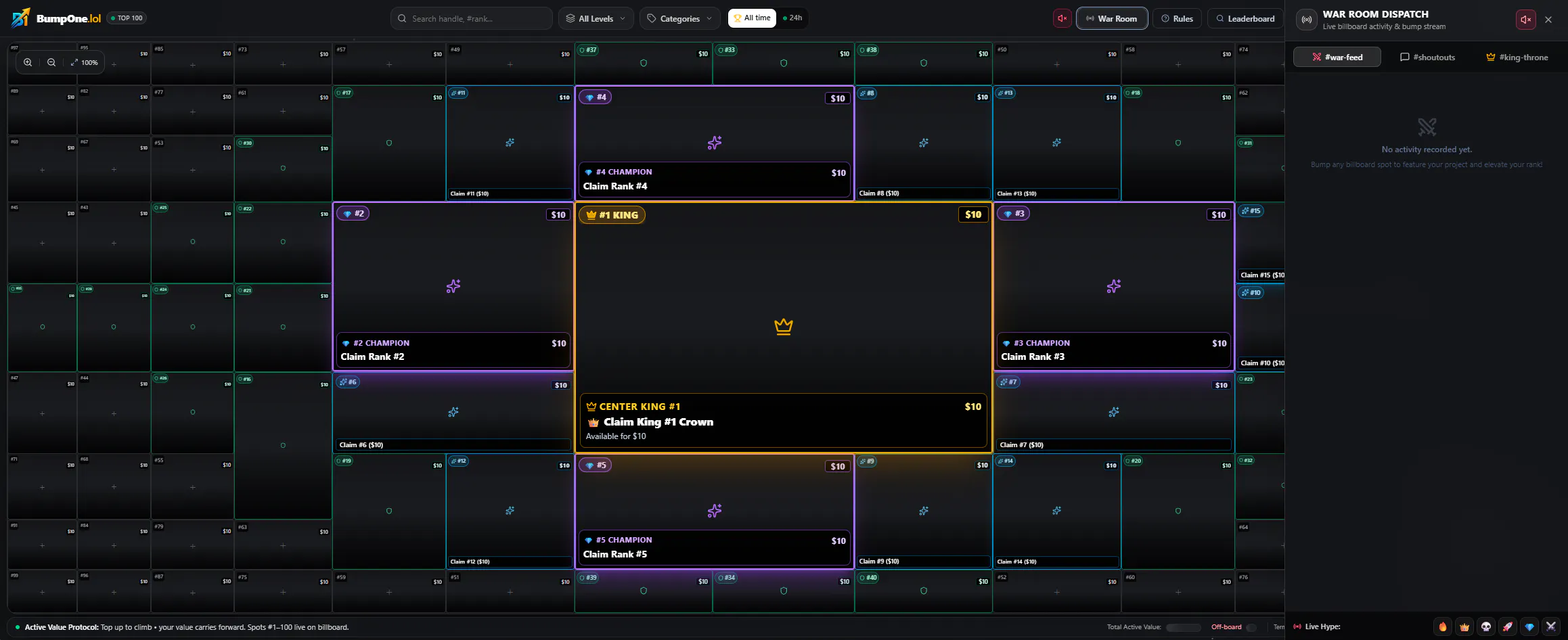This screenshot has height=640, width=1568.
Task: Switch to the #shoutouts tab
Action: [1427, 57]
